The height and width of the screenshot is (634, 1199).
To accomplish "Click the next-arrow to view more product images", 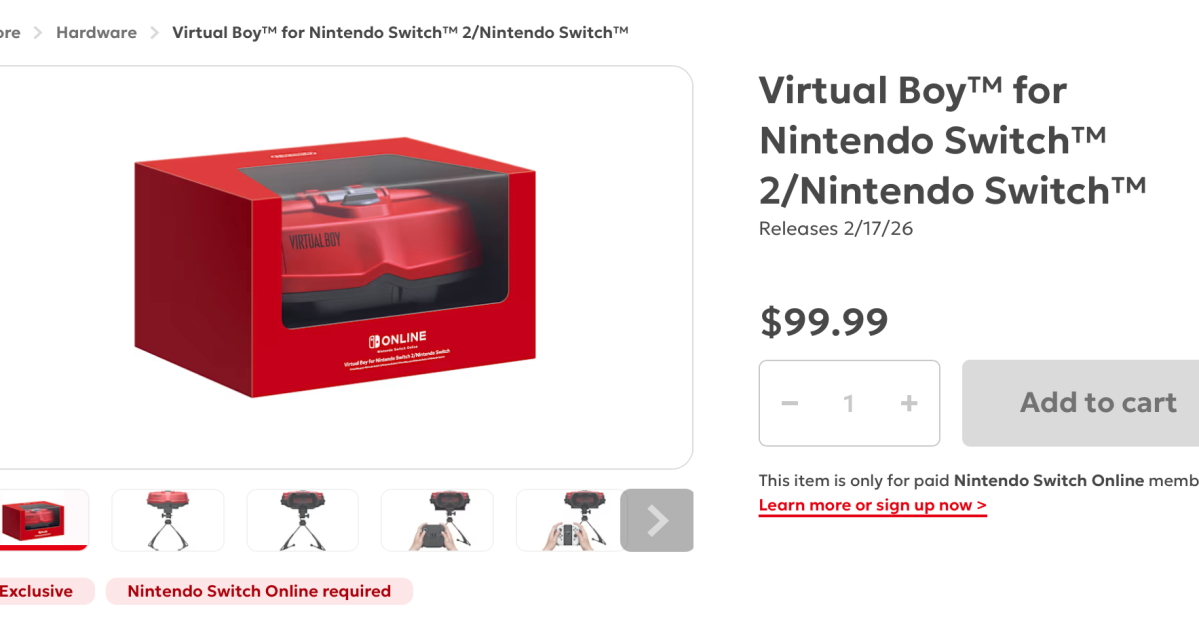I will pyautogui.click(x=656, y=520).
